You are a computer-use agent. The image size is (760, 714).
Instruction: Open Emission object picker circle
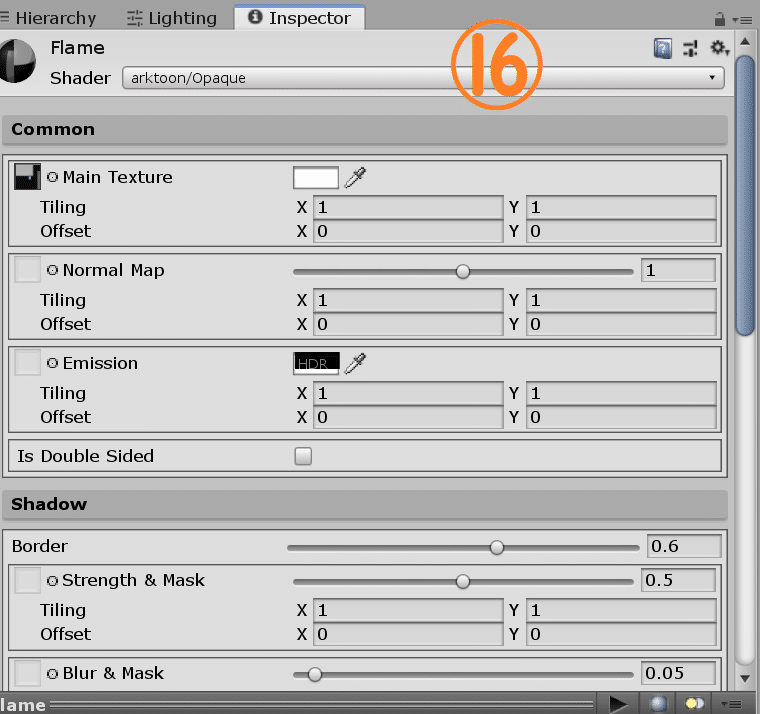pos(52,363)
